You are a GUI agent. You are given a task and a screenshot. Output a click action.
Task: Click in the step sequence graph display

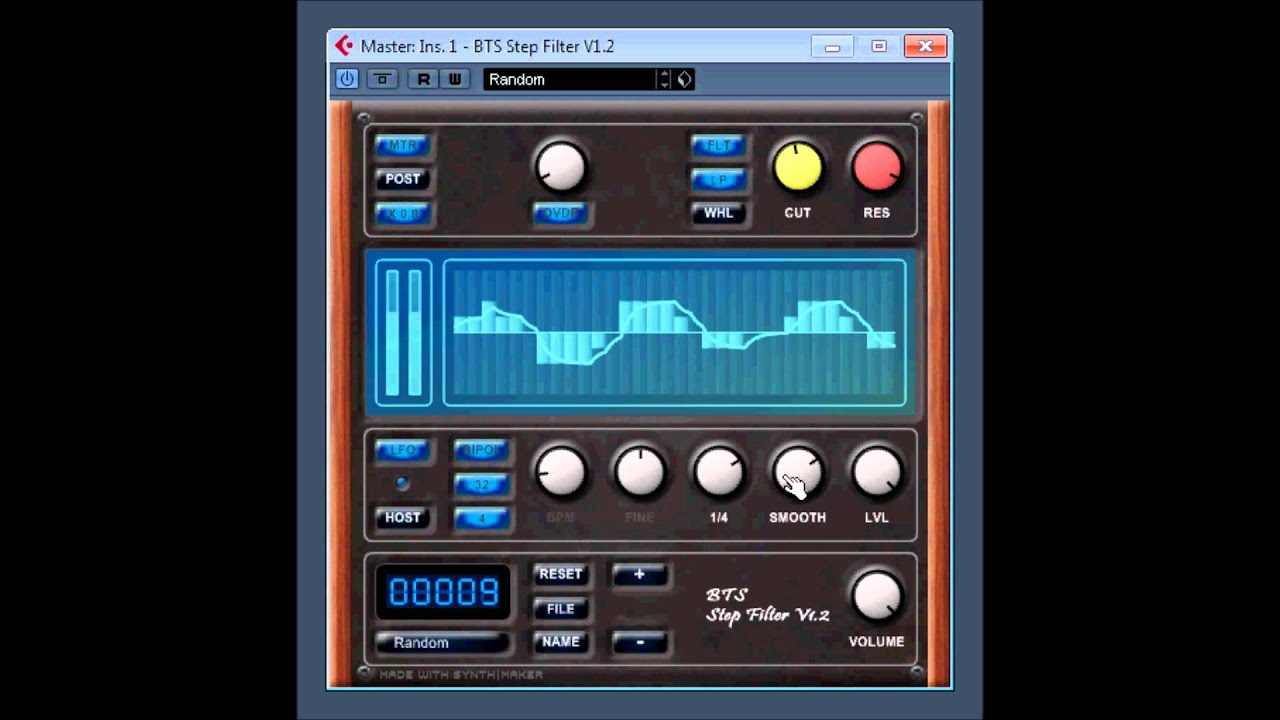point(675,333)
